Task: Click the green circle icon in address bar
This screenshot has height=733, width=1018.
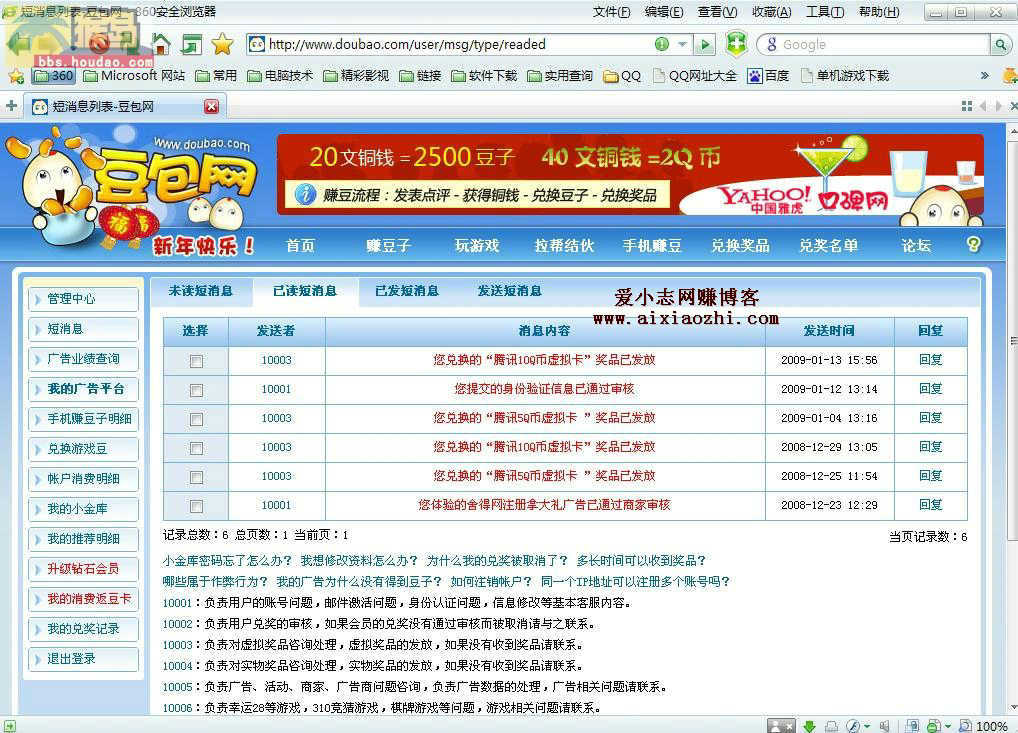Action: (662, 44)
